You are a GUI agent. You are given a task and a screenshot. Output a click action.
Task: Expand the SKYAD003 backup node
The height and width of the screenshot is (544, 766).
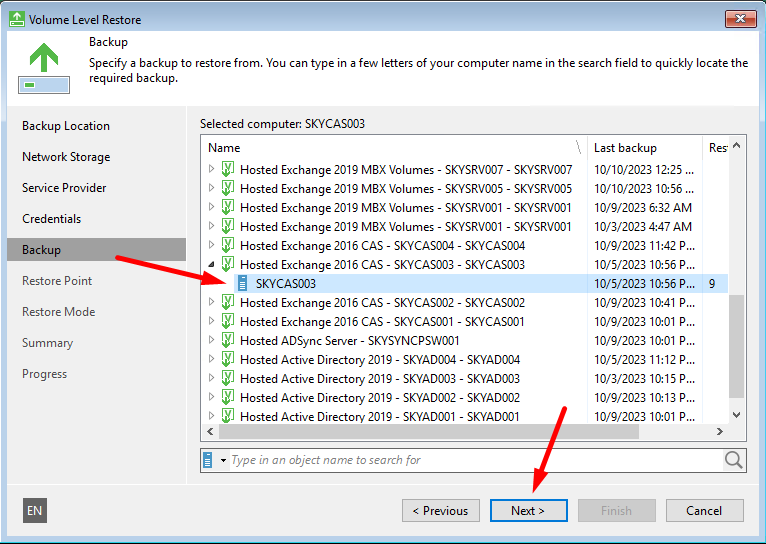click(x=212, y=378)
